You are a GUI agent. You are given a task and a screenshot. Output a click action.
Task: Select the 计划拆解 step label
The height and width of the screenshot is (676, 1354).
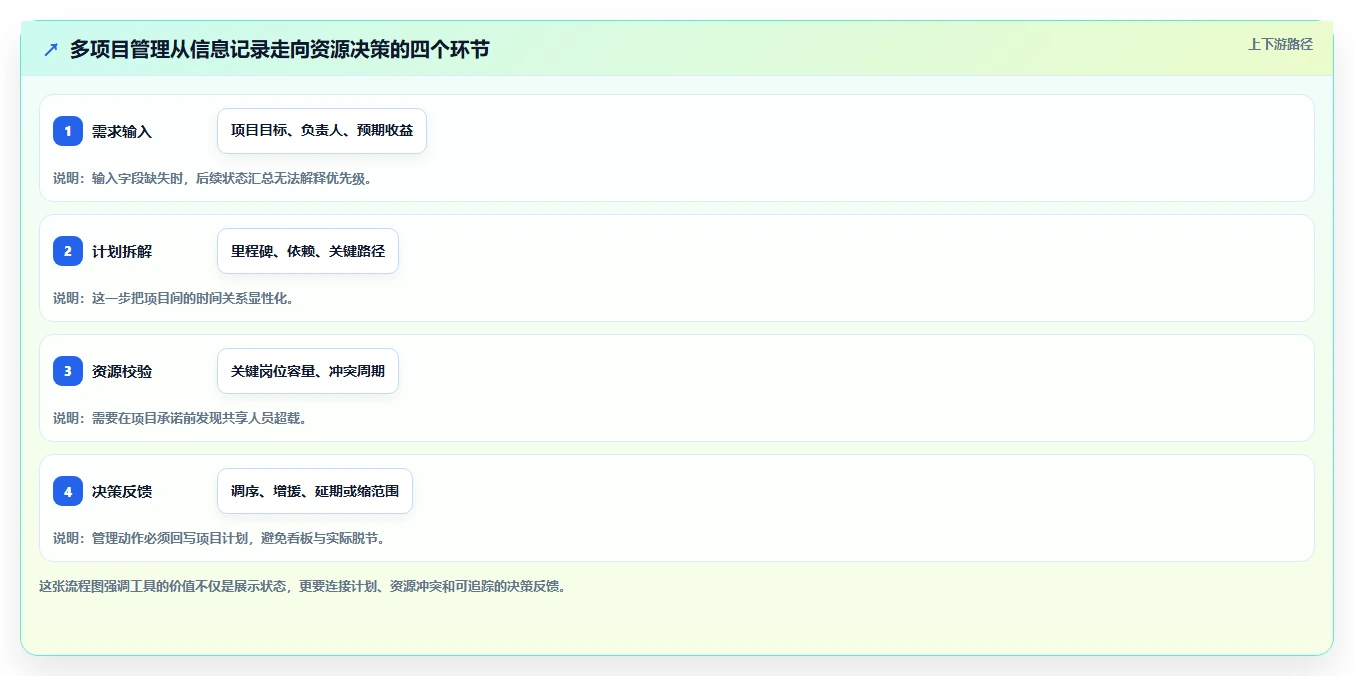122,252
